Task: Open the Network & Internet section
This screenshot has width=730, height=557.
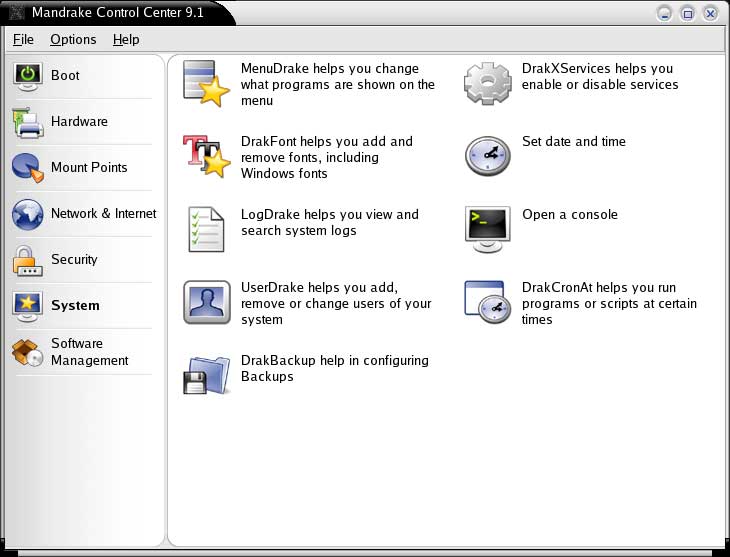Action: tap(103, 214)
